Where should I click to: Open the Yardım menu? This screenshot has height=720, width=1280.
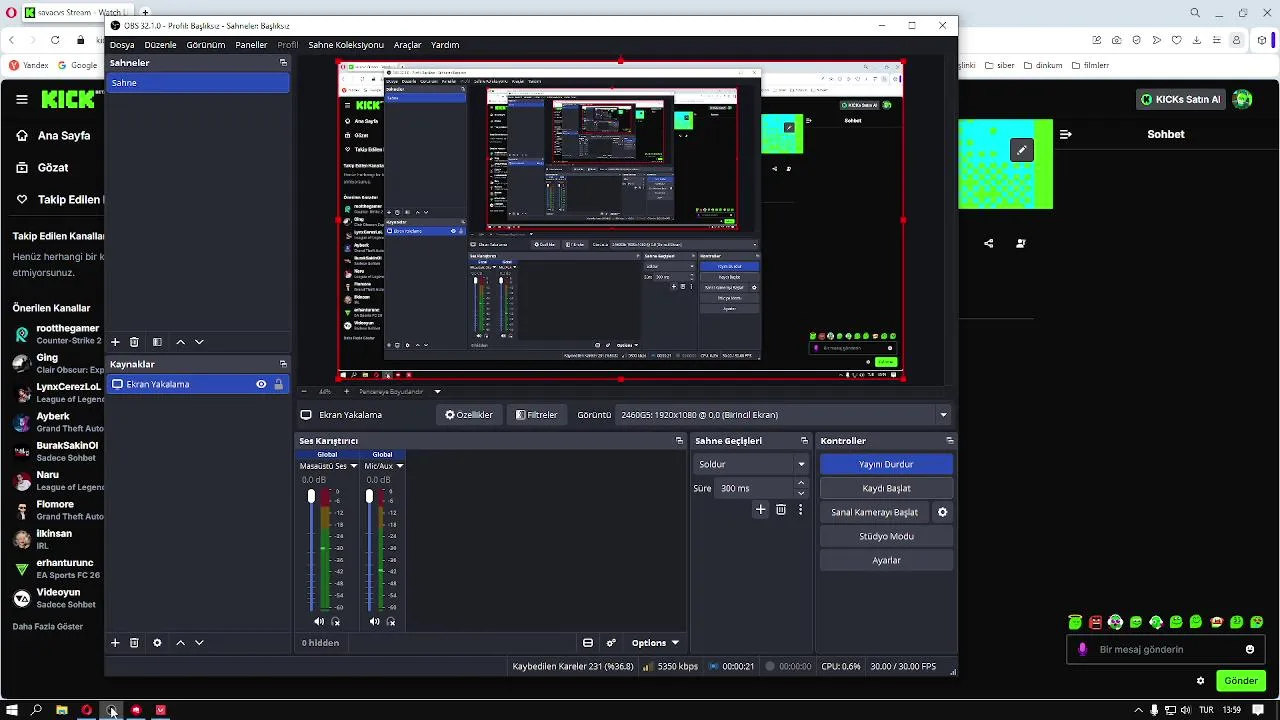[445, 45]
